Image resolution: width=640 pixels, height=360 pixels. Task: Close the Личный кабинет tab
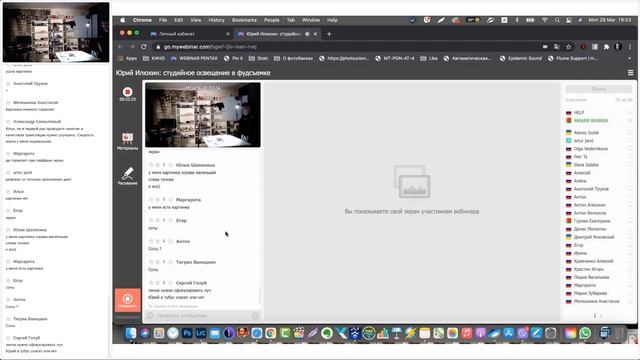click(228, 34)
